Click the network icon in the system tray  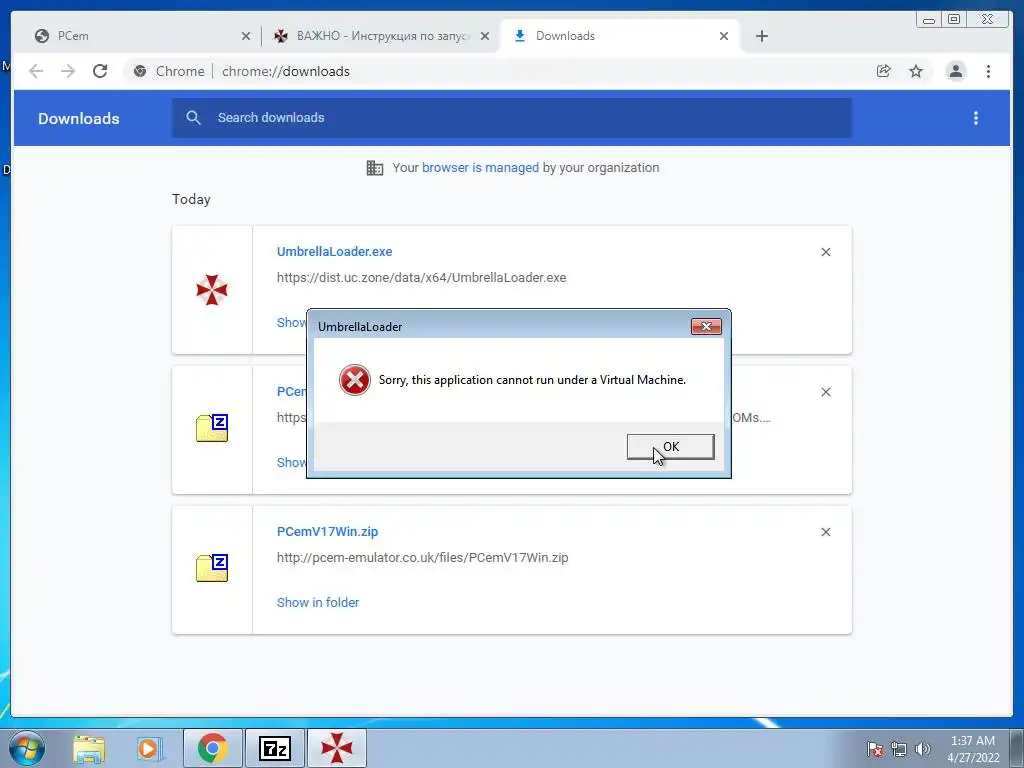click(x=899, y=749)
